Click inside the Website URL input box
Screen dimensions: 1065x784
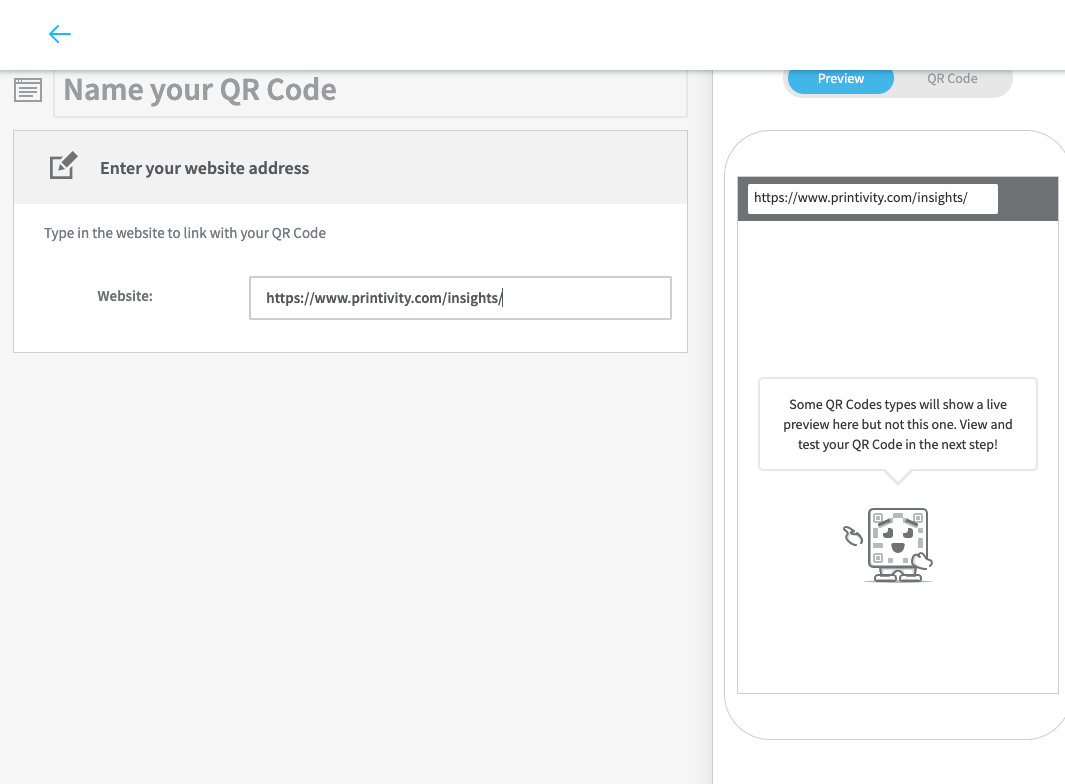tap(460, 298)
